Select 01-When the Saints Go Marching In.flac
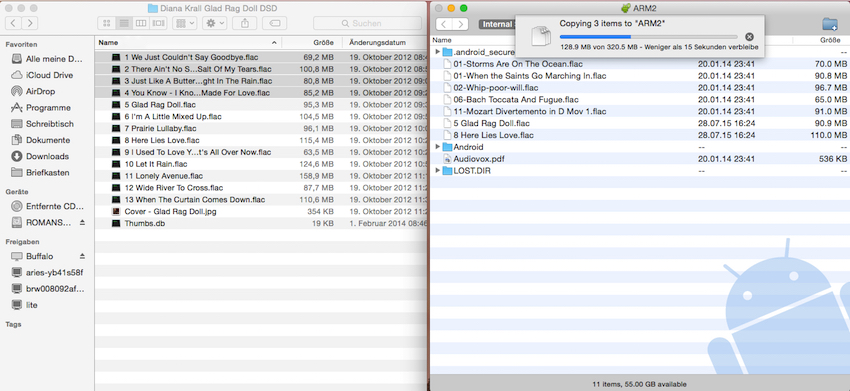The image size is (850, 391). point(640,76)
